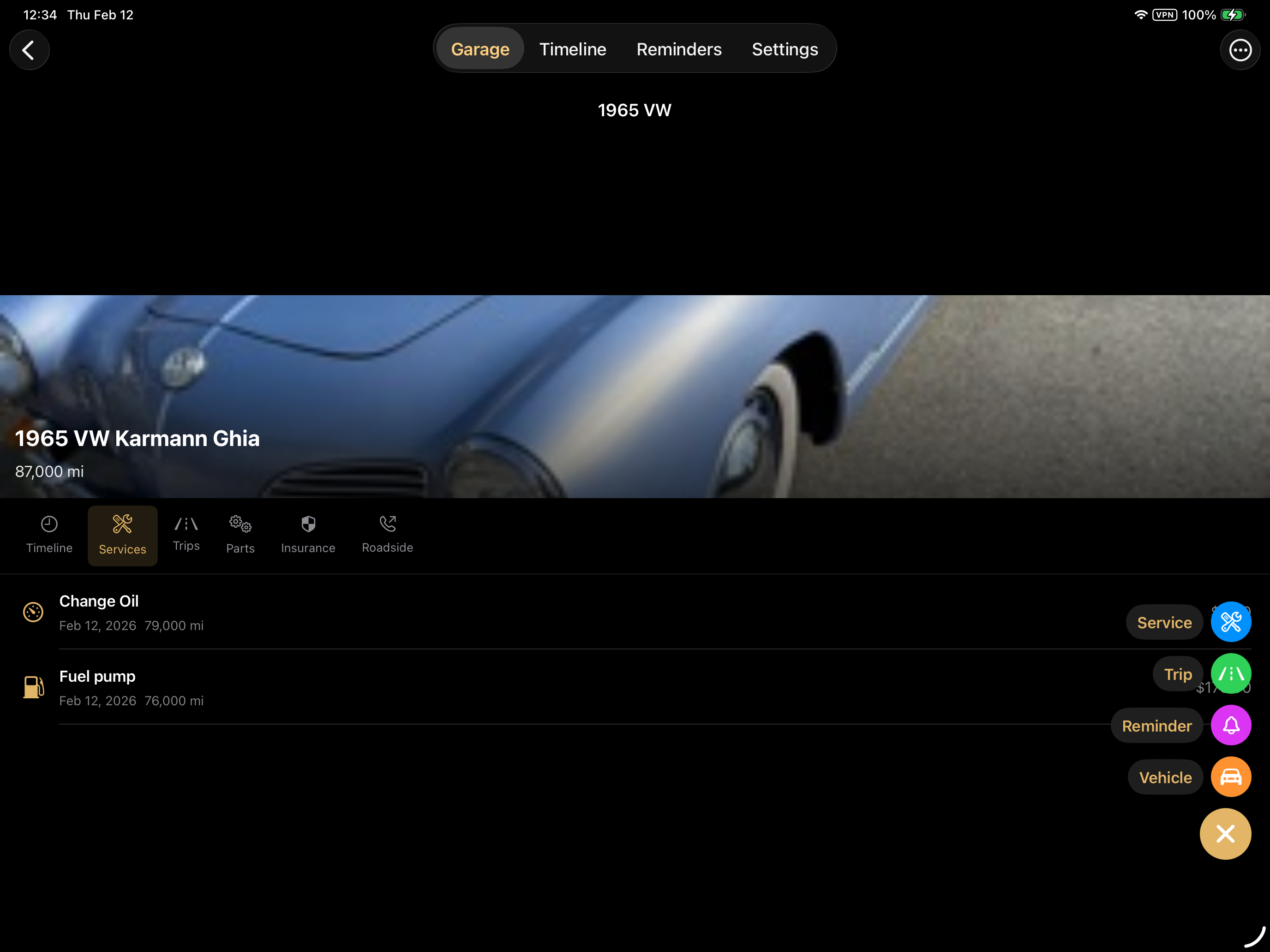Select the Services wrench tab
Viewport: 1270px width, 952px height.
tap(122, 535)
